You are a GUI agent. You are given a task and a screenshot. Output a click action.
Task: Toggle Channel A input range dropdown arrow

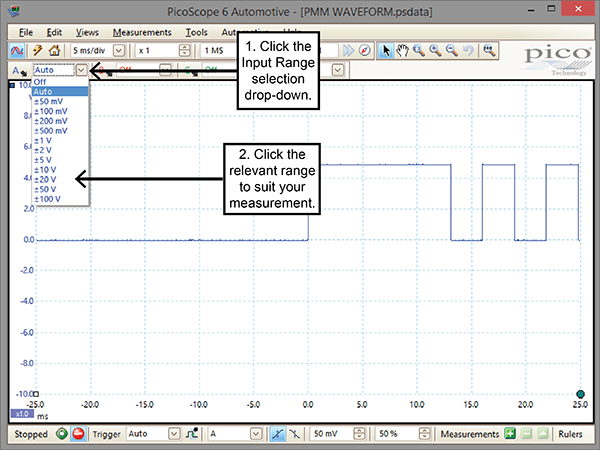(81, 70)
